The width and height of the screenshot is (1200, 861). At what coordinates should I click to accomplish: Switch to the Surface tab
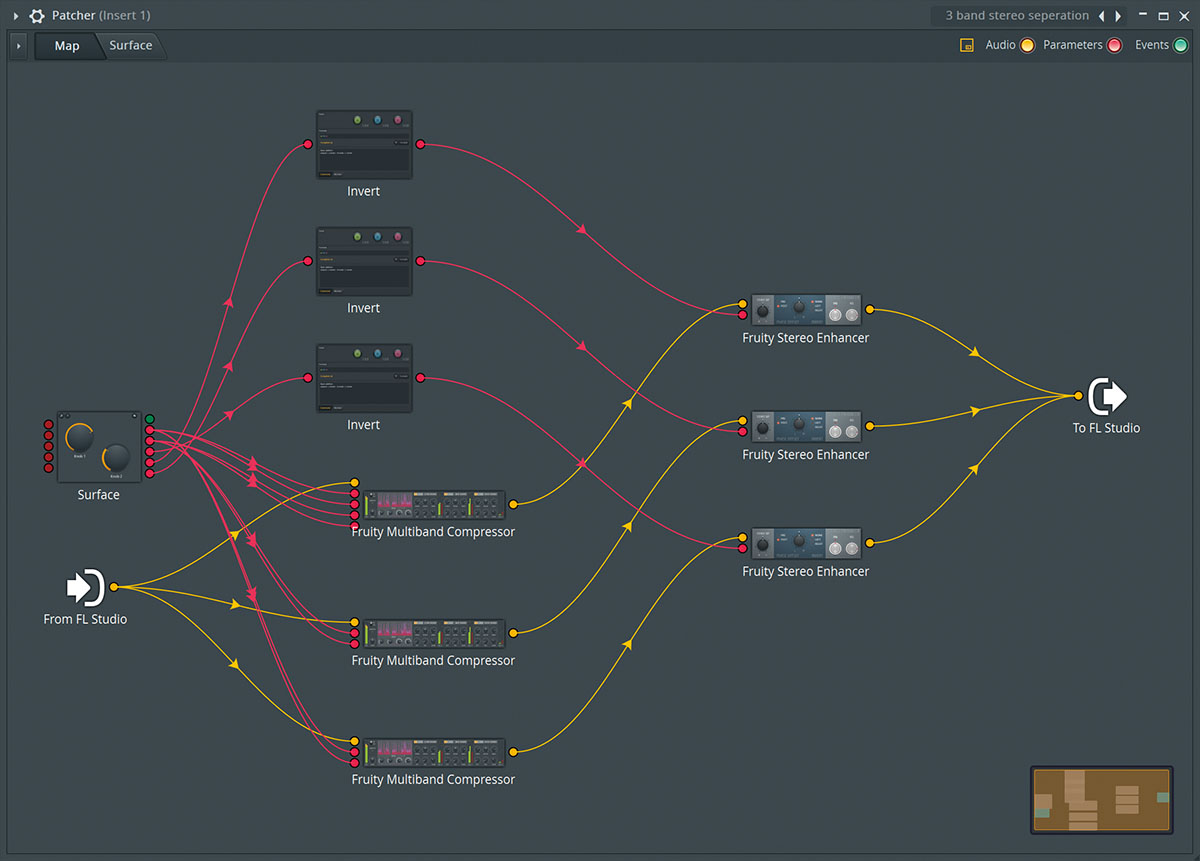(x=131, y=46)
